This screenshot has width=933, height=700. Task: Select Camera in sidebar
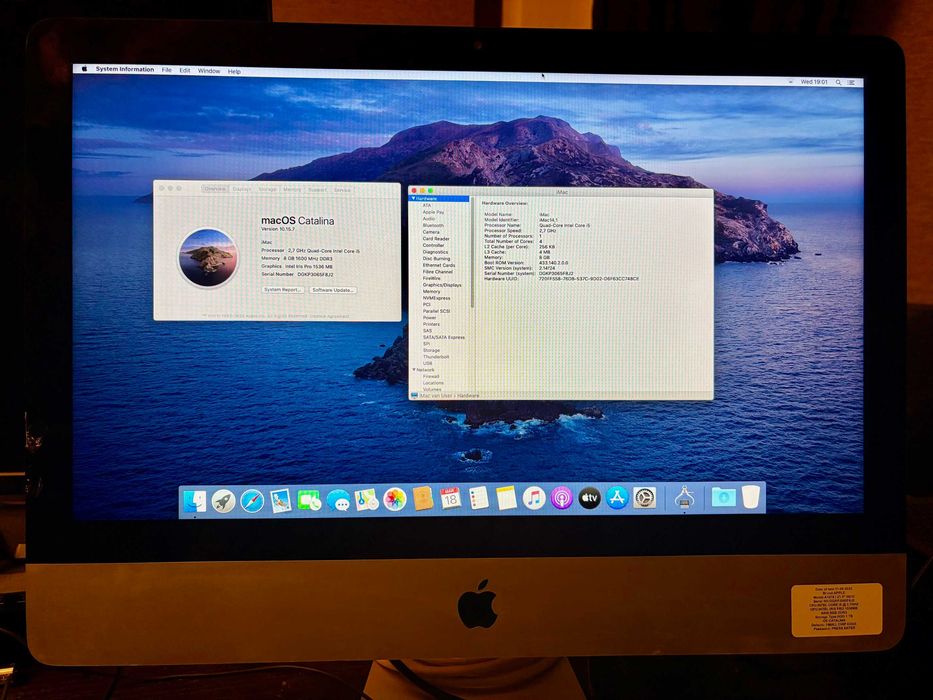tap(431, 232)
